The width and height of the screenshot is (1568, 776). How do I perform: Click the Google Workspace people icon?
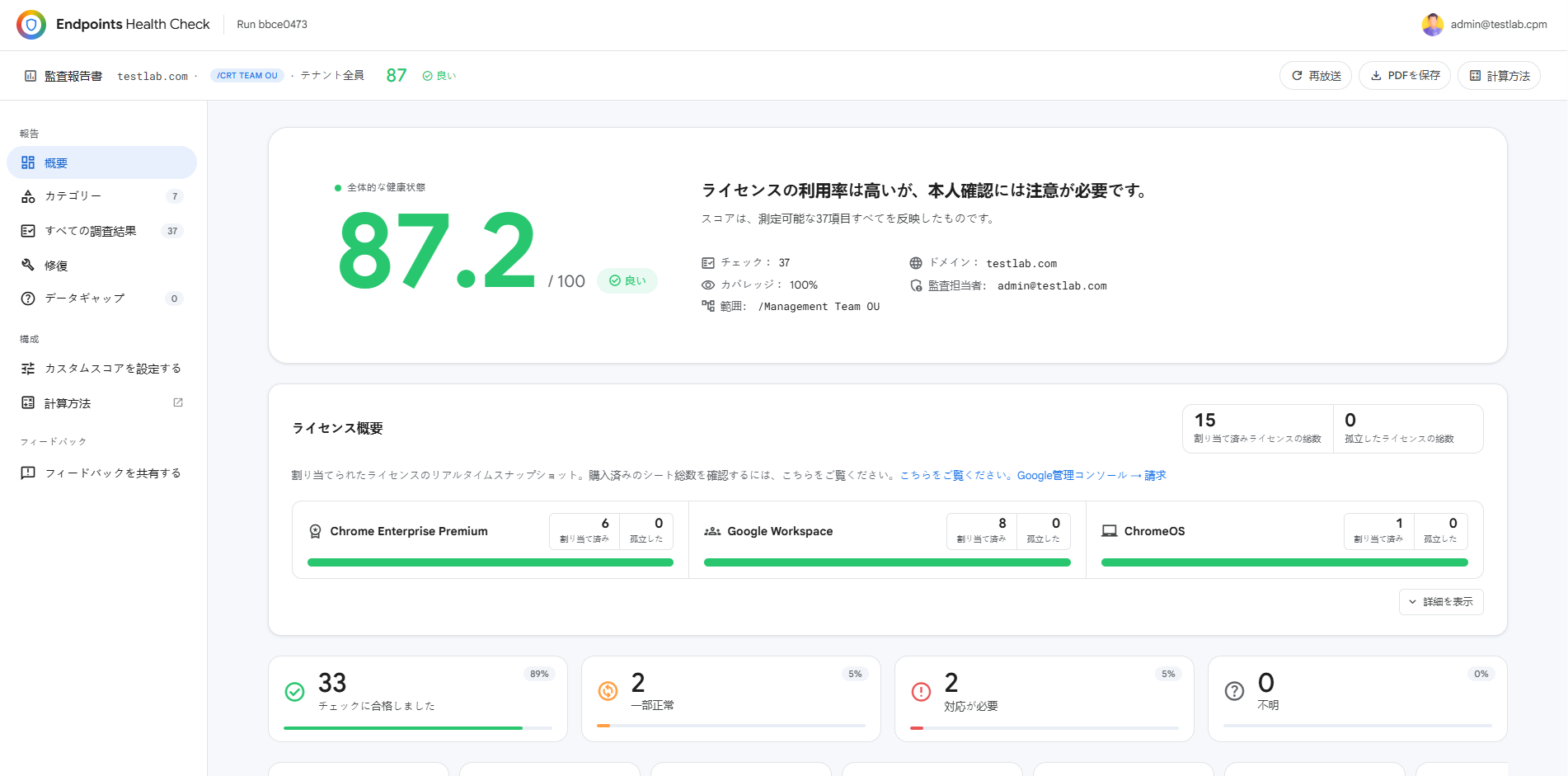(712, 531)
